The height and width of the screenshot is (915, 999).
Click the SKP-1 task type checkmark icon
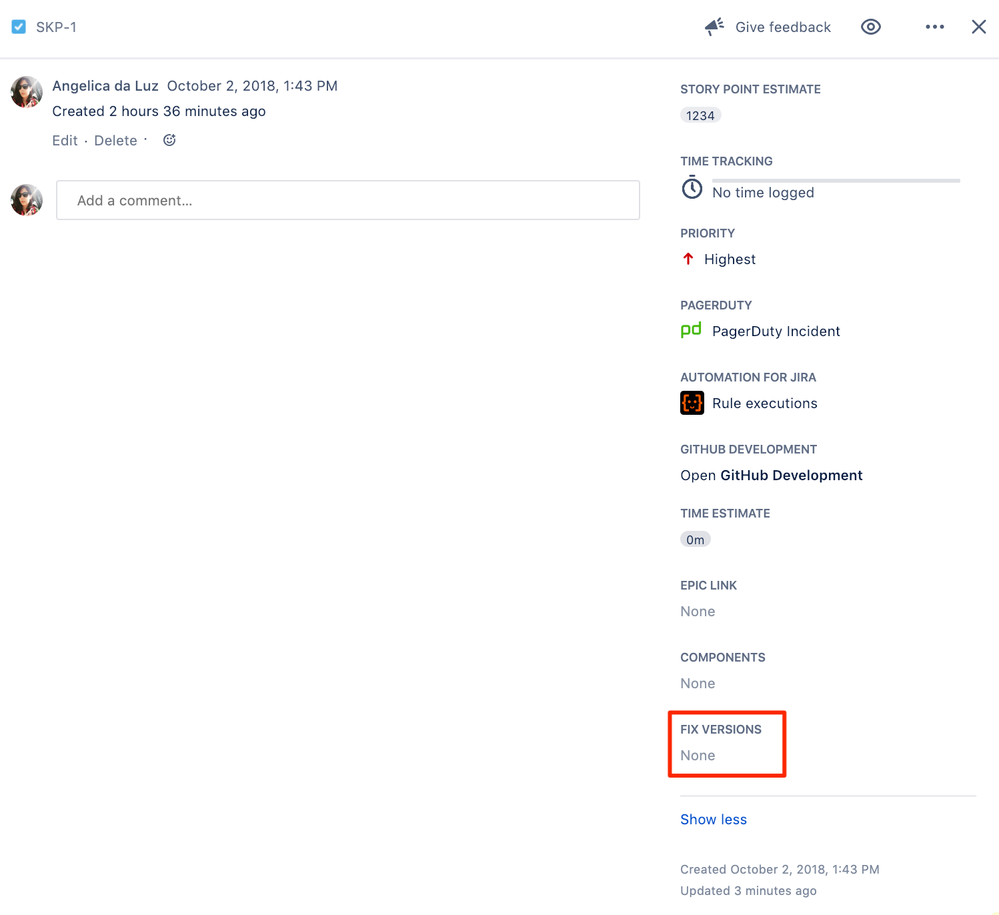click(17, 26)
